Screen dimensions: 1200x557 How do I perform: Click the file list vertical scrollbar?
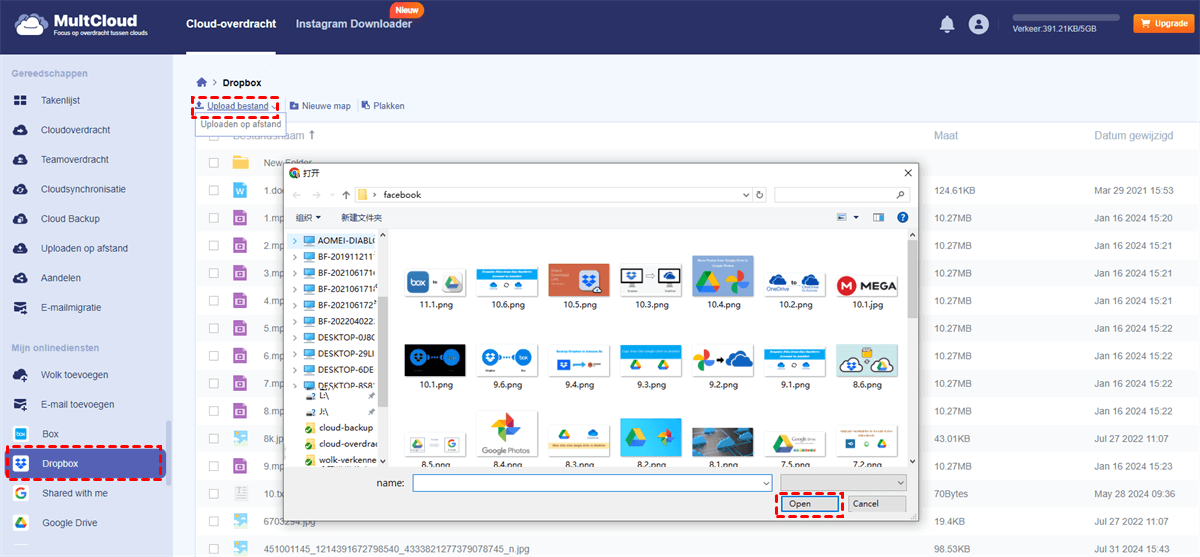point(912,280)
